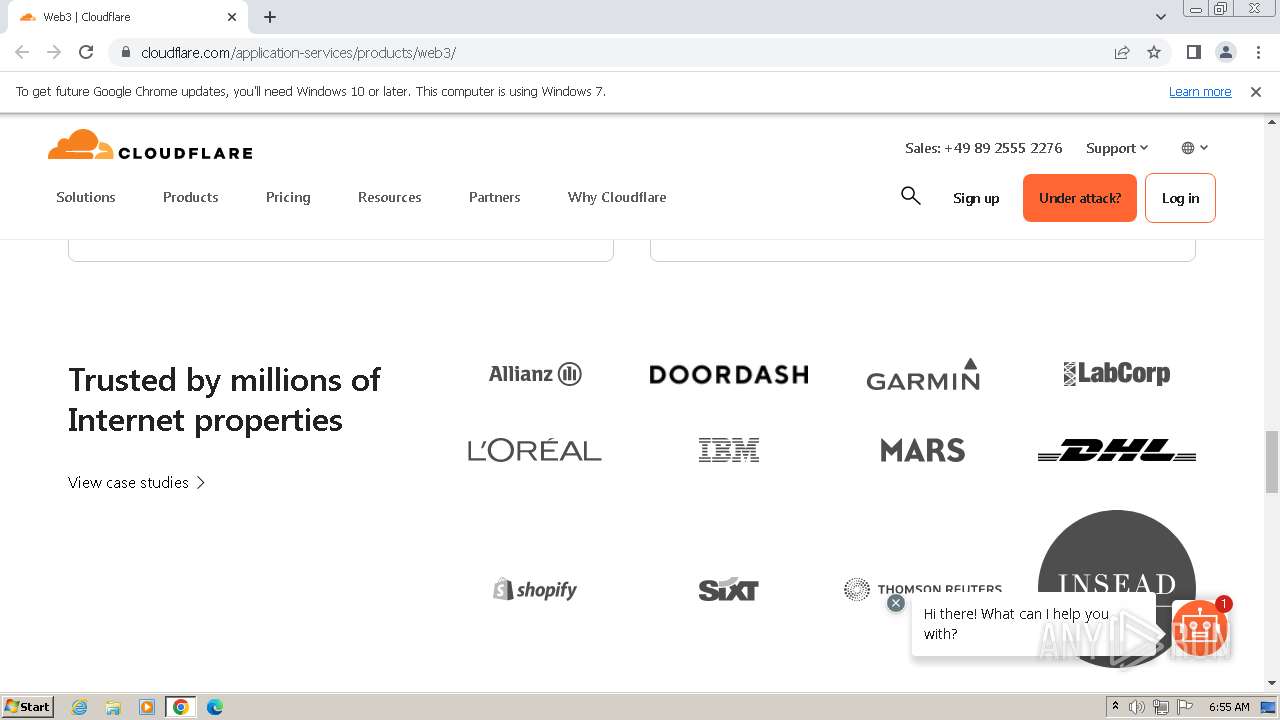Reload the current page

click(x=86, y=52)
